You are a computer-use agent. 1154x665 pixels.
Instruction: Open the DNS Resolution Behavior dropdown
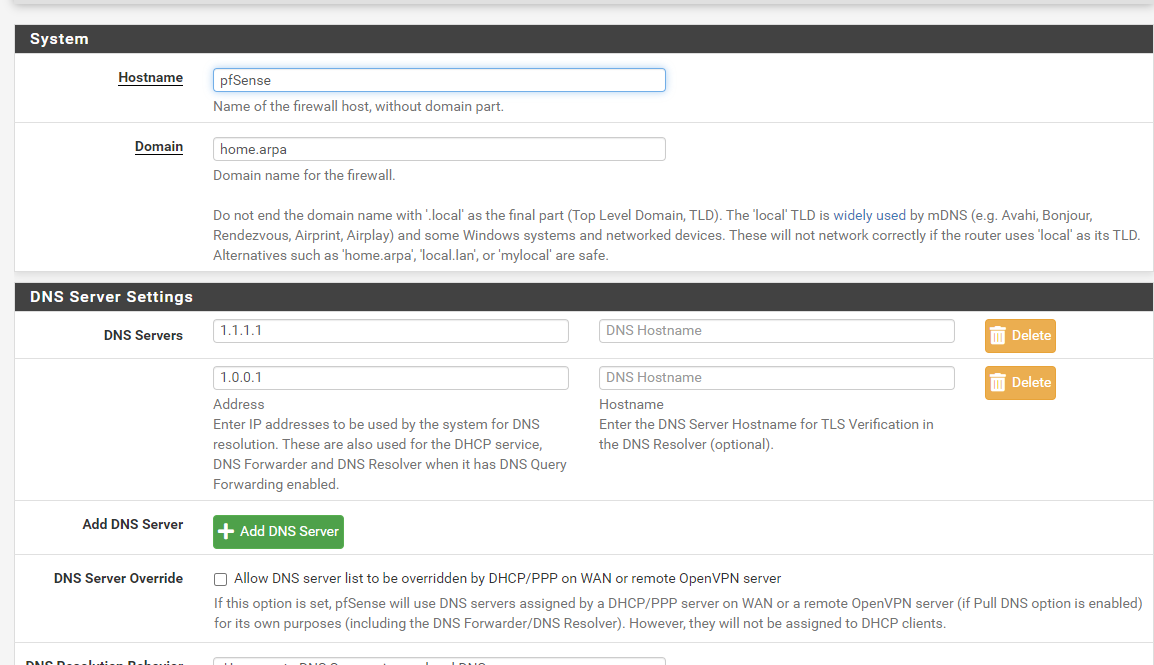click(x=439, y=661)
